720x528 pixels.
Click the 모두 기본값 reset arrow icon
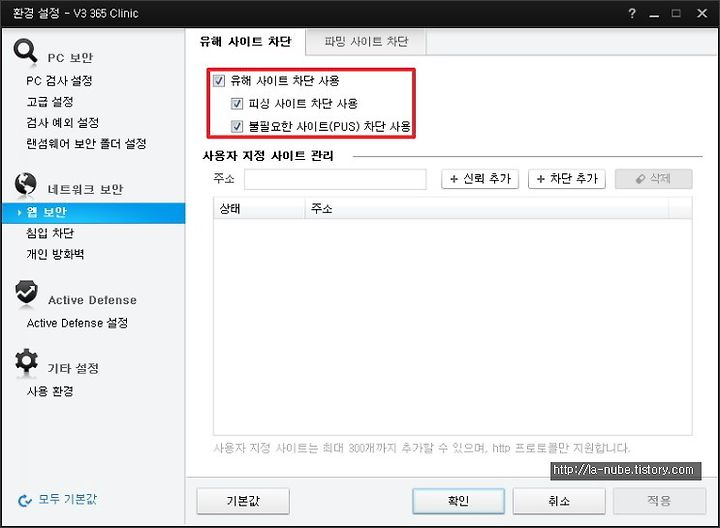click(24, 500)
